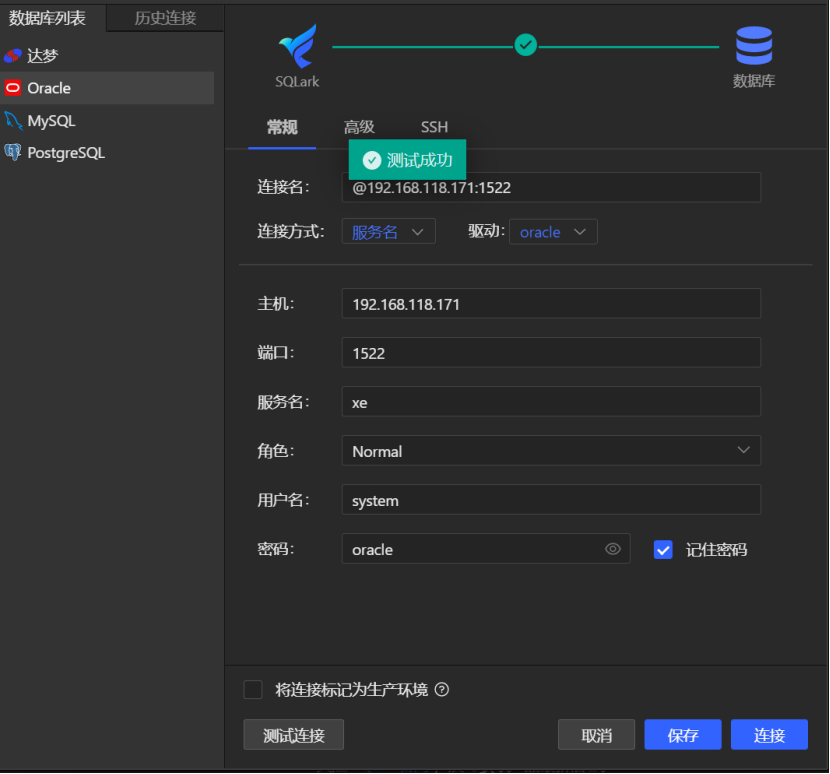Click the SQLark text label
830x774 pixels.
click(x=297, y=82)
